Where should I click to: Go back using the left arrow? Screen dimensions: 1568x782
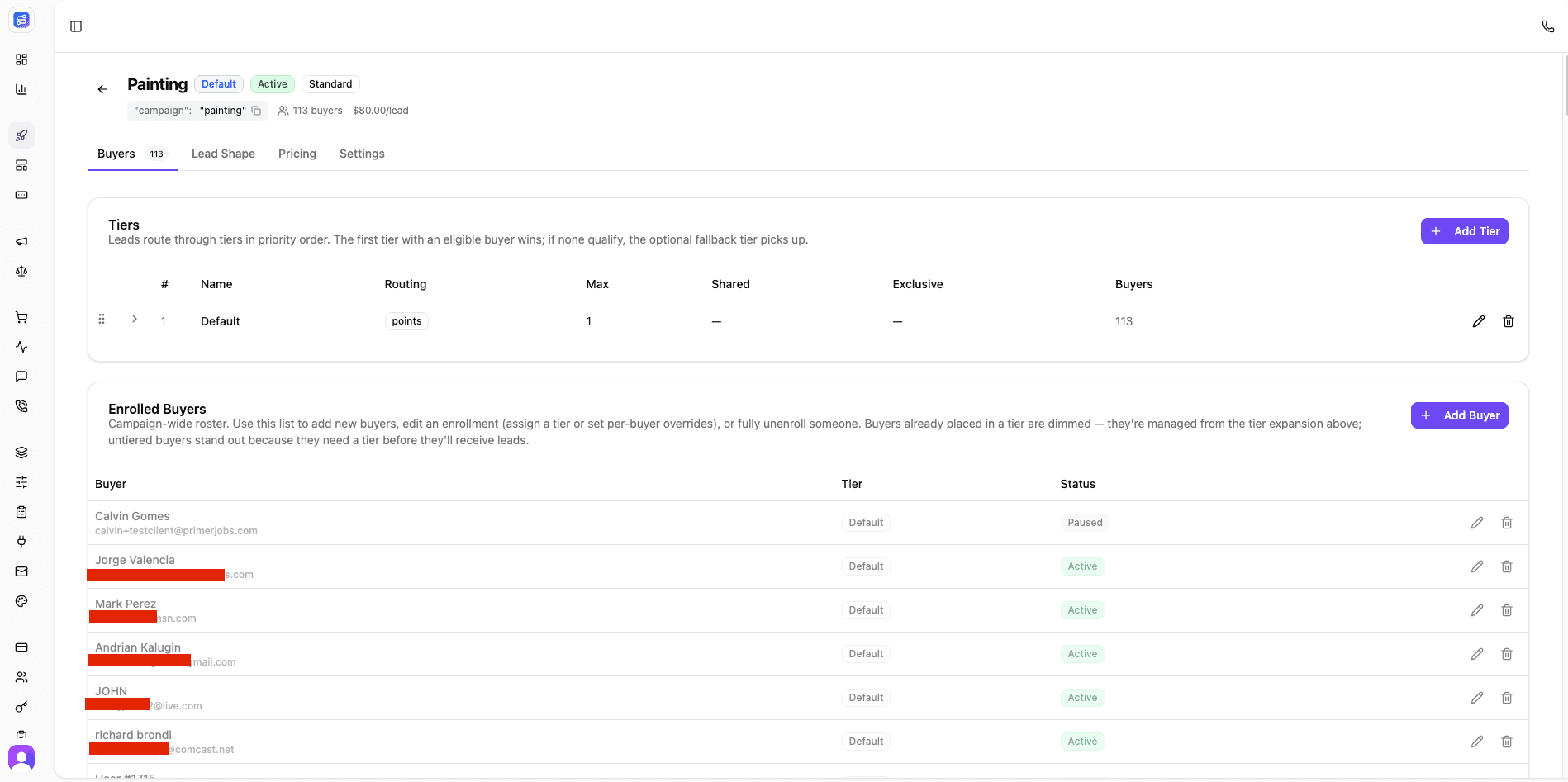click(x=102, y=89)
